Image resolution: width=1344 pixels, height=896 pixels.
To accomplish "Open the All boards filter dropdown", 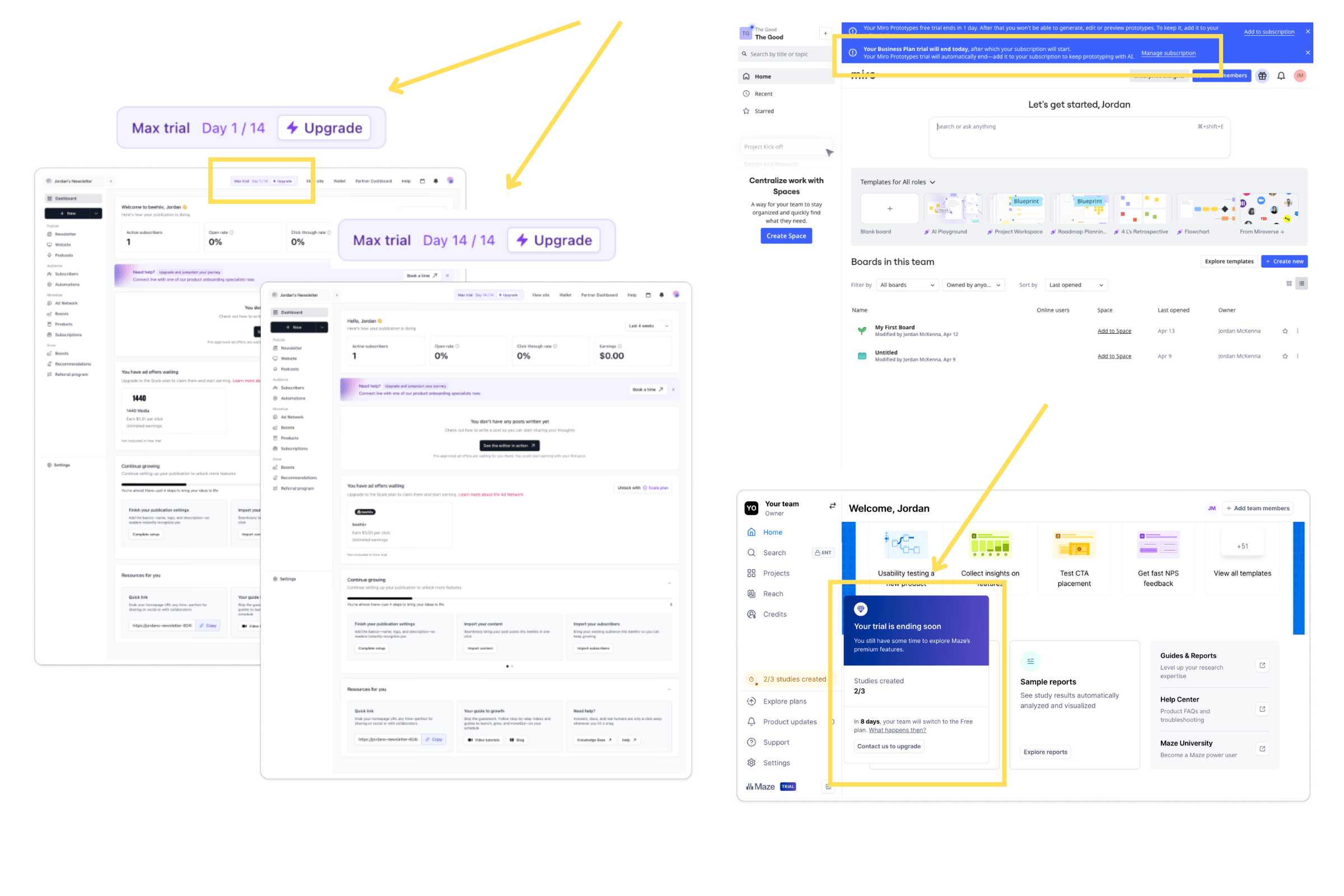I will 907,285.
